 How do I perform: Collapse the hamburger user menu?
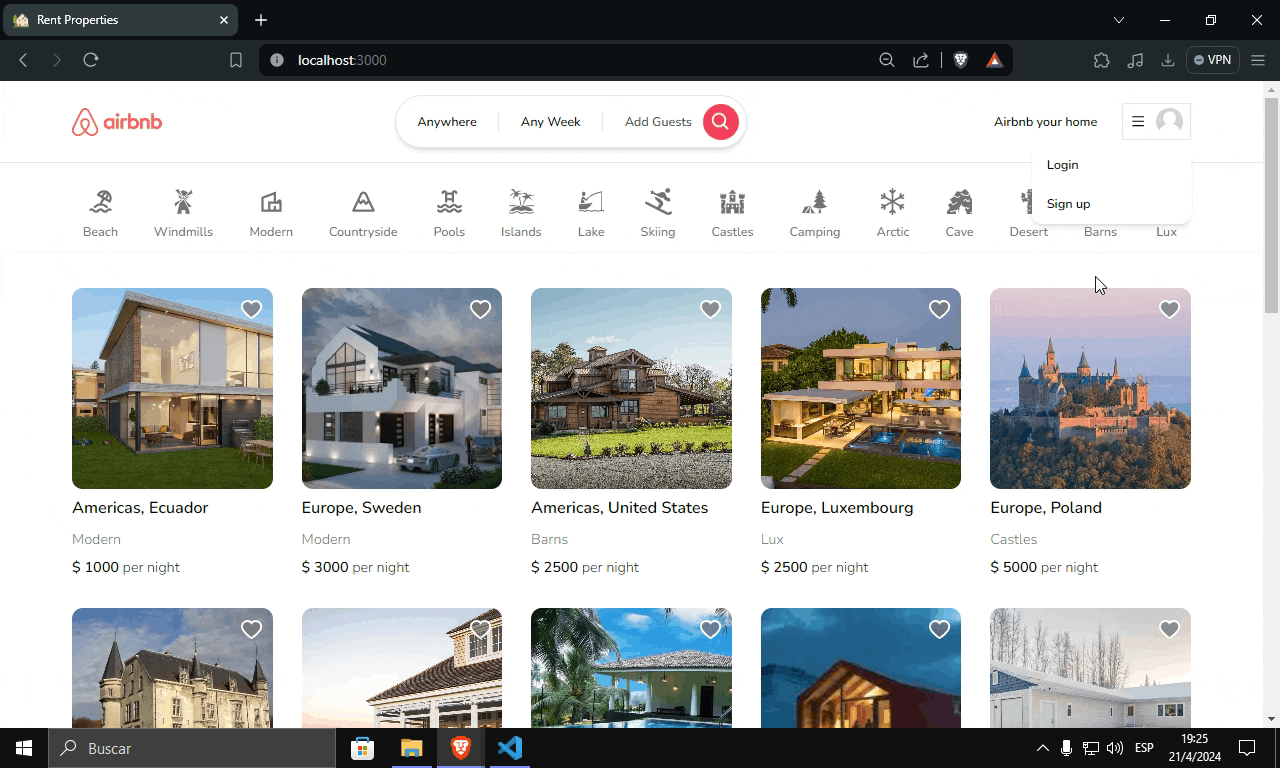coord(1138,122)
